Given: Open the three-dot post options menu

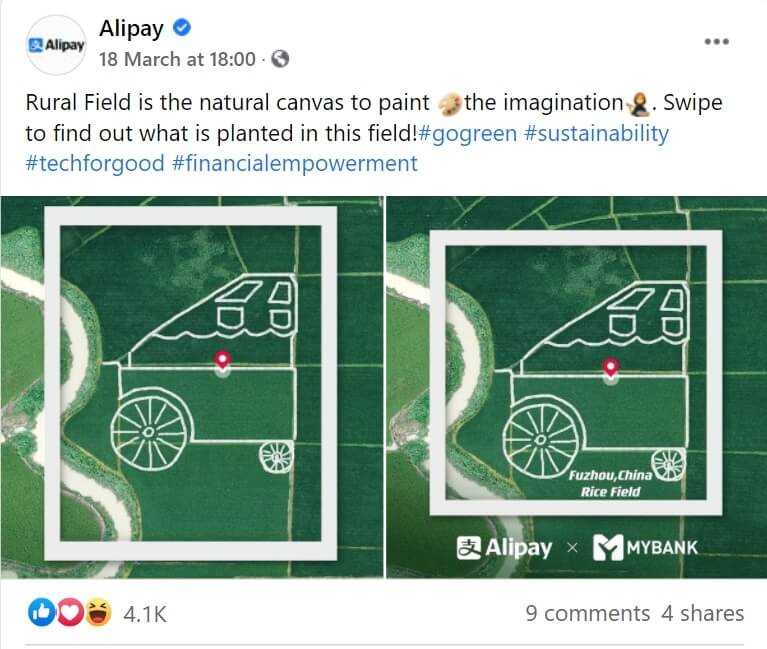Looking at the screenshot, I should tap(717, 42).
